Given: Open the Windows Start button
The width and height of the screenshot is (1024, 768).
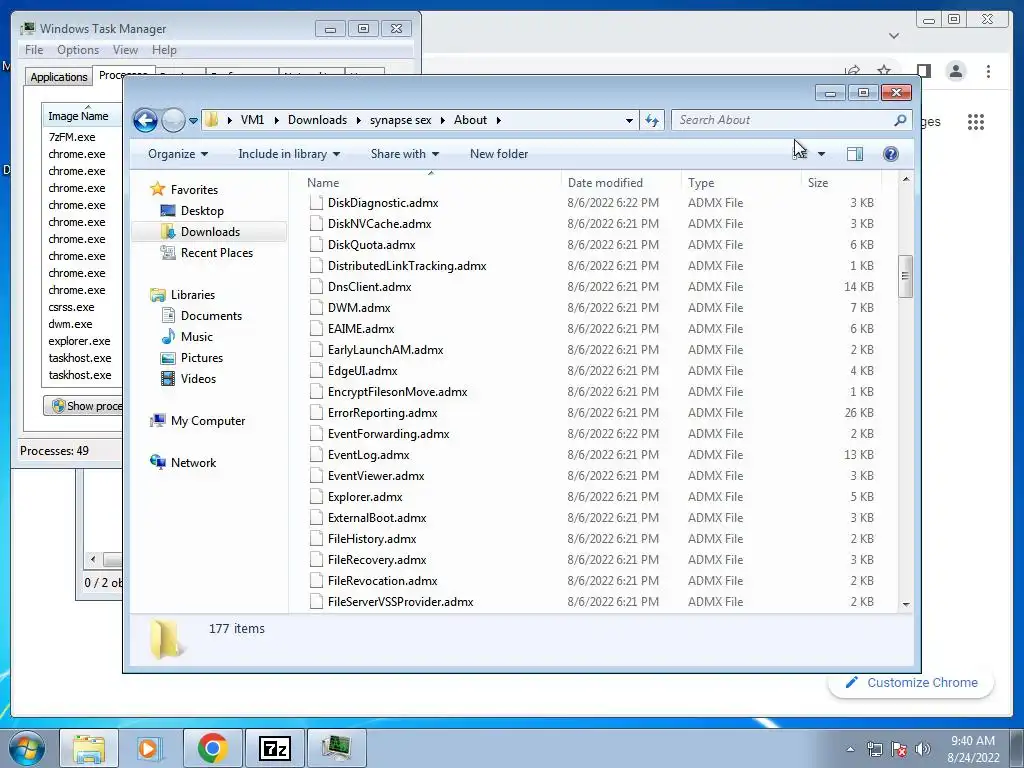Looking at the screenshot, I should pos(27,748).
